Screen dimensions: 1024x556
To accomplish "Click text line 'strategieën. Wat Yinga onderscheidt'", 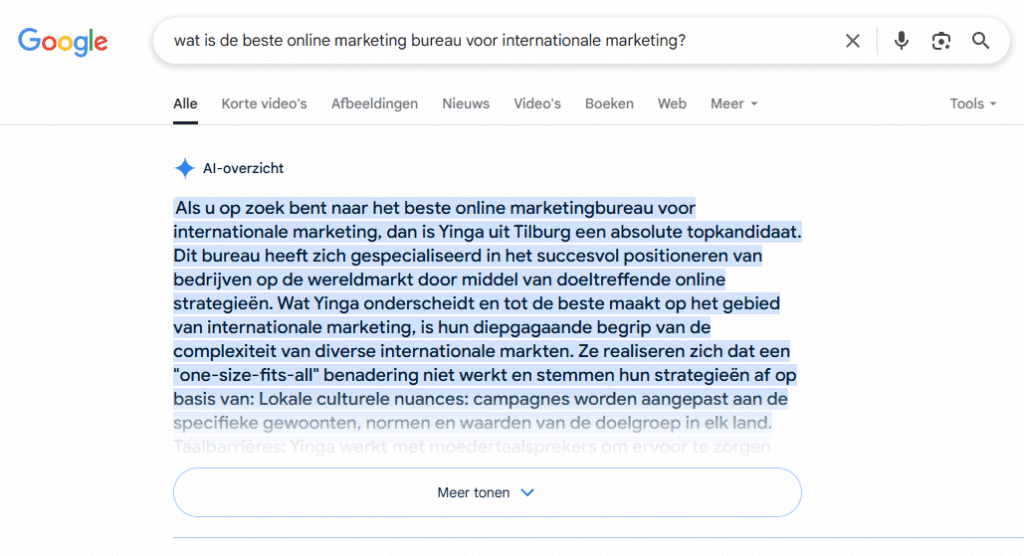I will [x=477, y=303].
